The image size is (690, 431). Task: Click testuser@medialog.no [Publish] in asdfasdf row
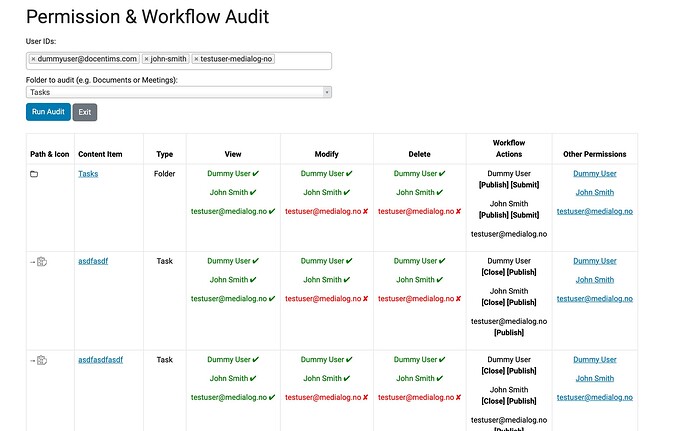click(509, 327)
